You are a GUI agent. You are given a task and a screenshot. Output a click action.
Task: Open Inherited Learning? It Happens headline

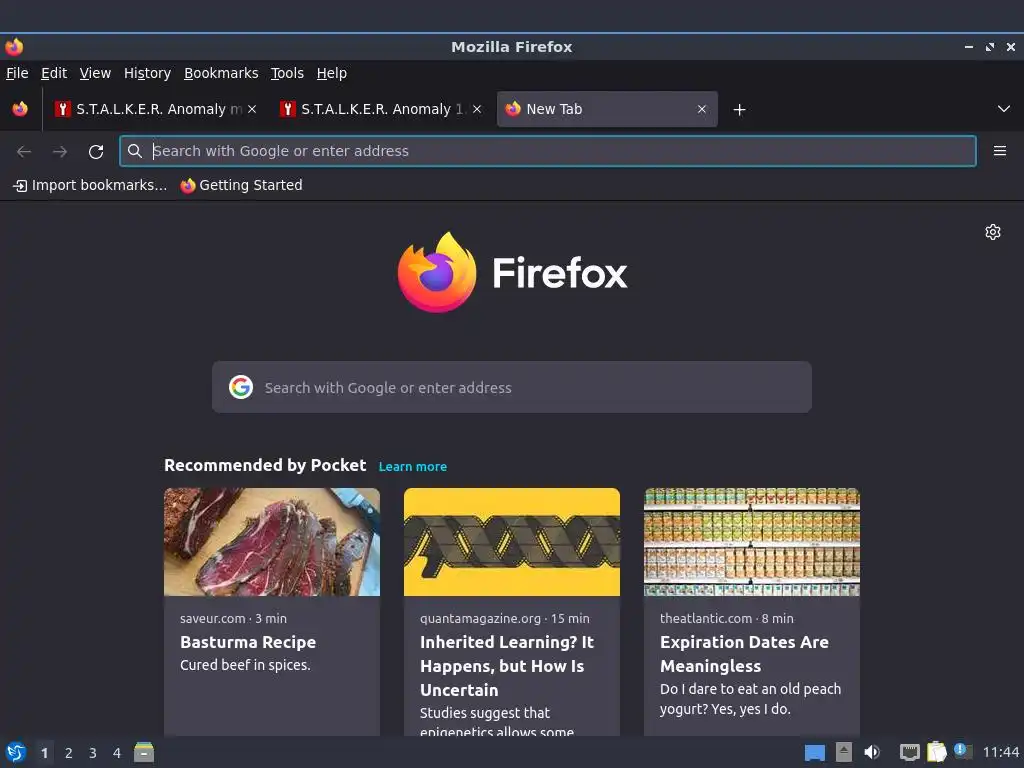tap(507, 665)
